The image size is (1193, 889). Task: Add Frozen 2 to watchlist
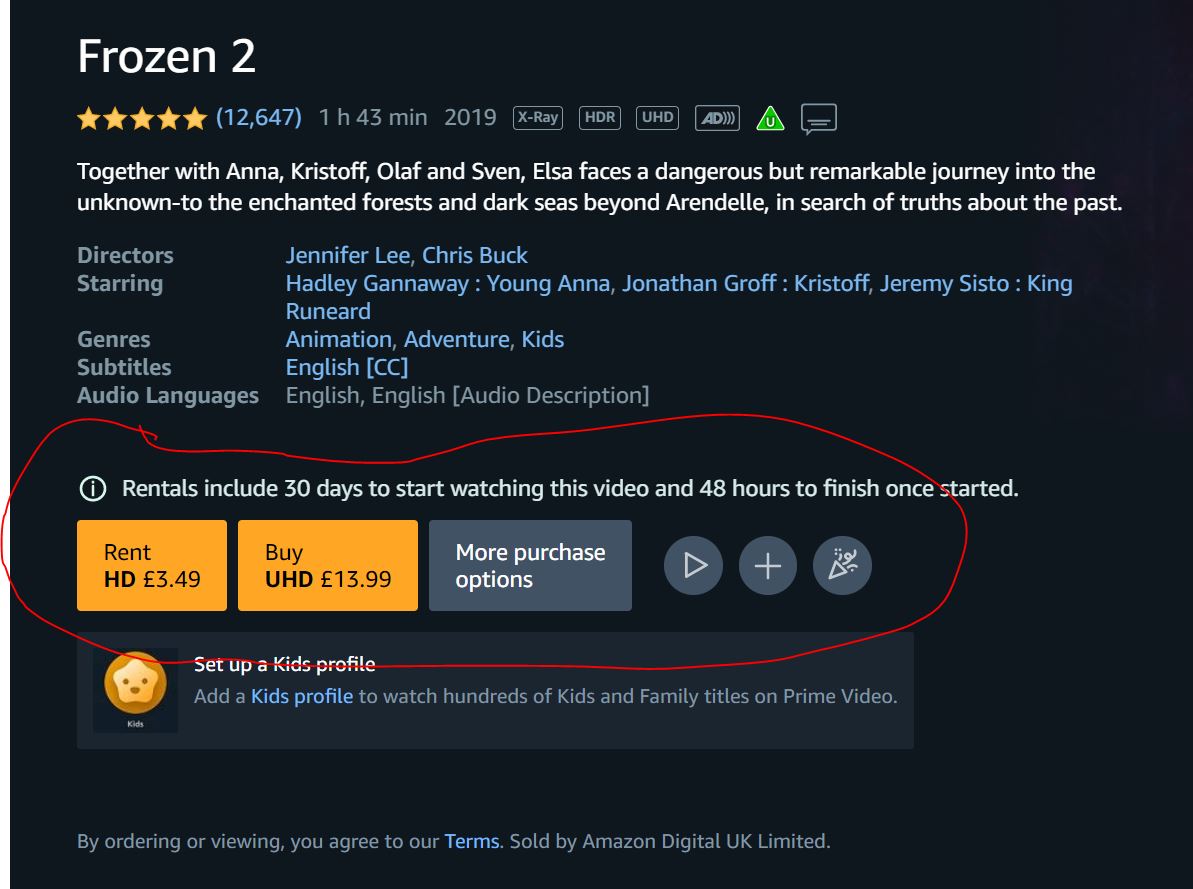tap(767, 566)
